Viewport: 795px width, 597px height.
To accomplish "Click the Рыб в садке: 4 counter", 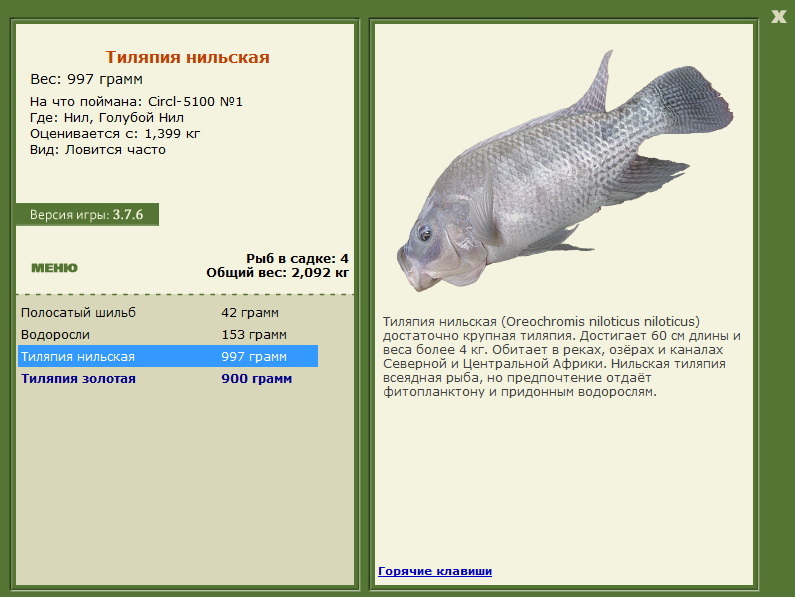I will (x=298, y=259).
